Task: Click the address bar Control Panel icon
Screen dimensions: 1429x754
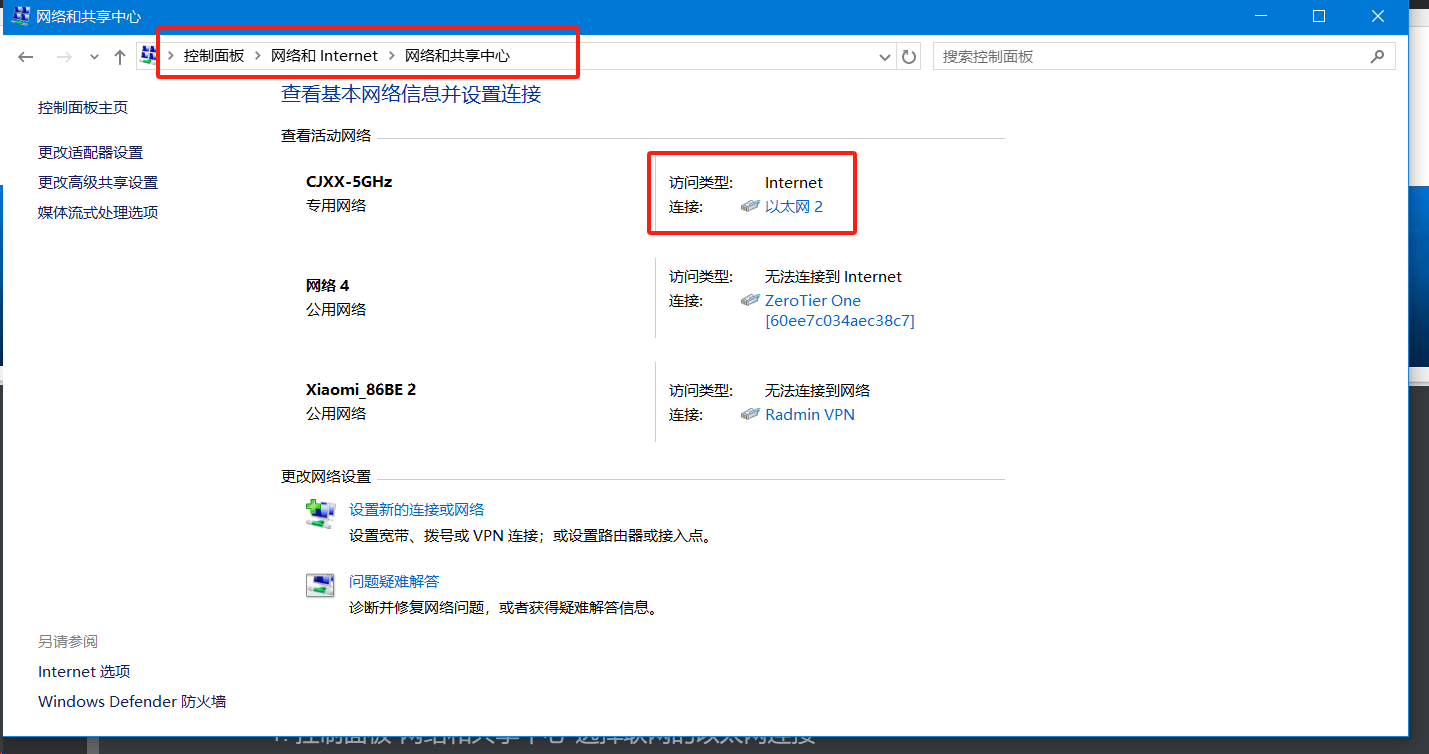Action: pos(149,56)
